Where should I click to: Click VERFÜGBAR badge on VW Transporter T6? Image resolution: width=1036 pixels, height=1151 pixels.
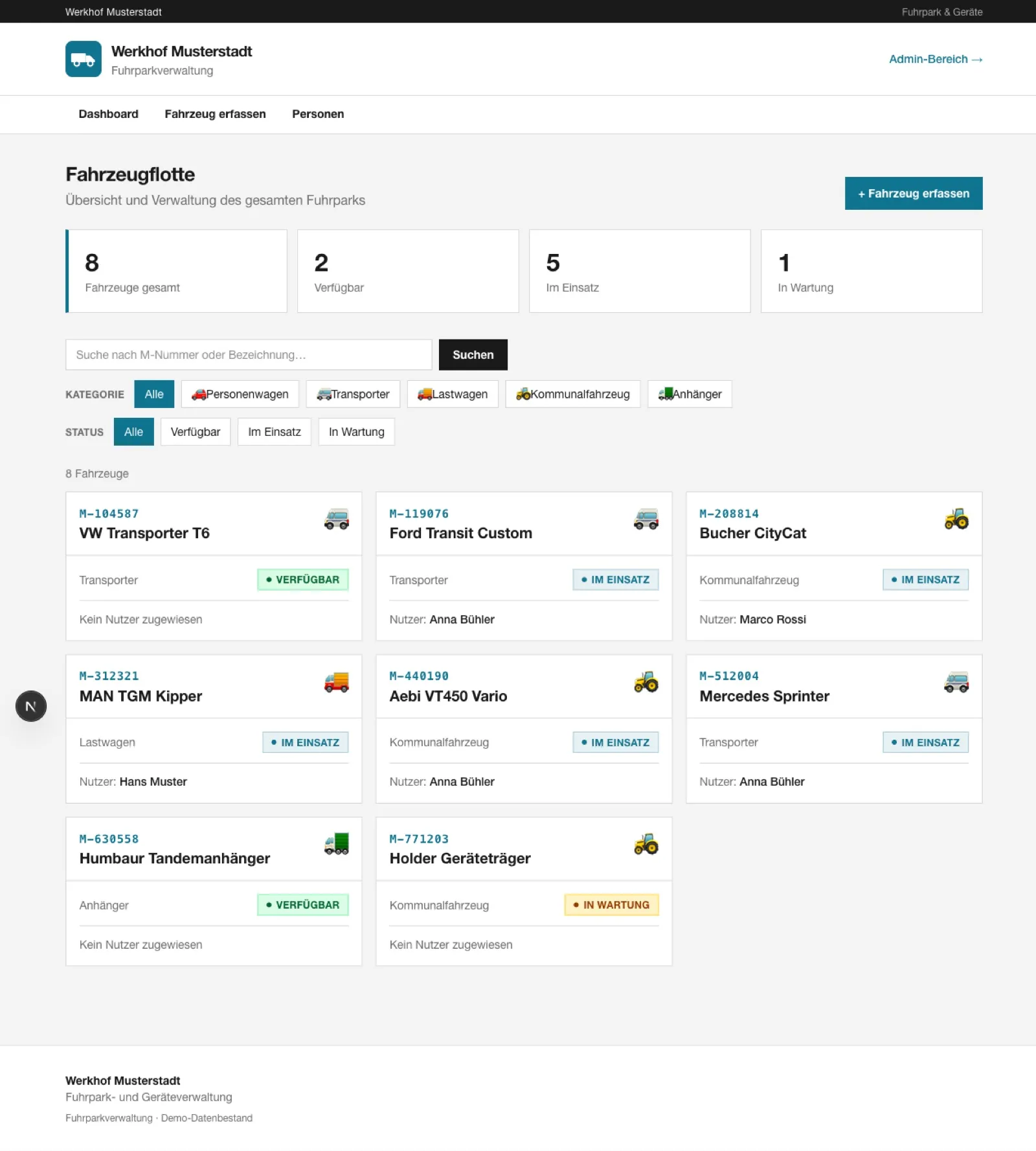click(303, 580)
